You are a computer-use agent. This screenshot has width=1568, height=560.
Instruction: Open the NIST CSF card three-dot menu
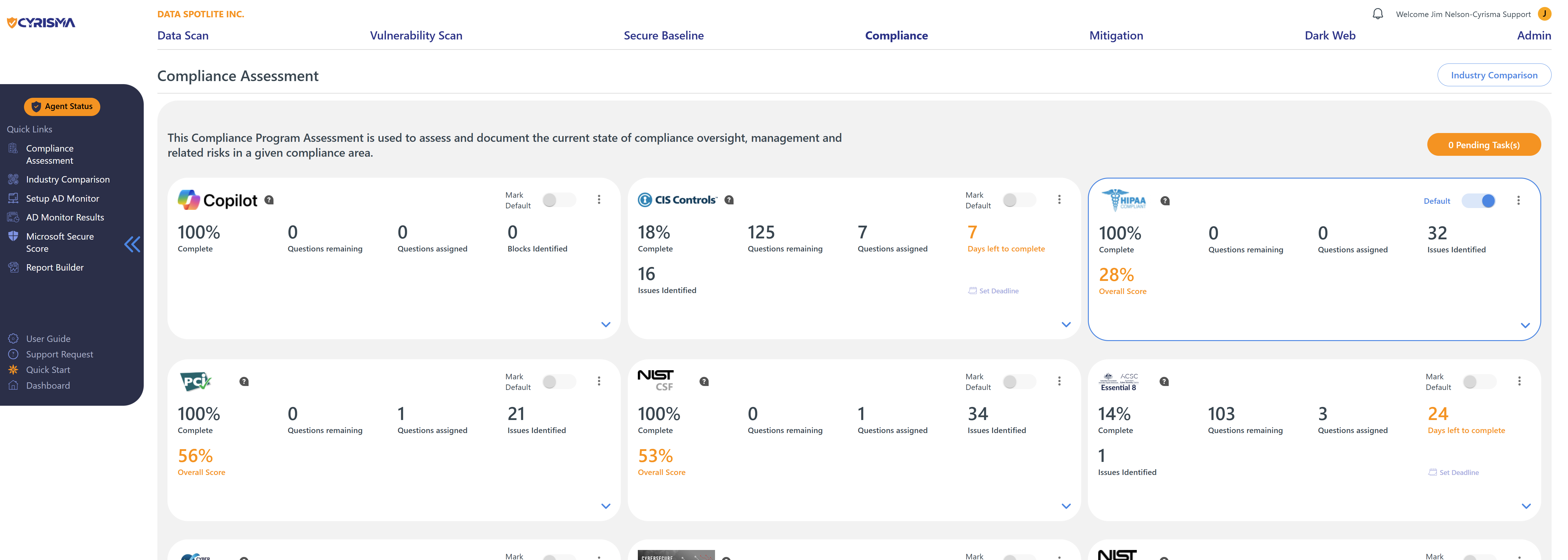pos(1059,381)
